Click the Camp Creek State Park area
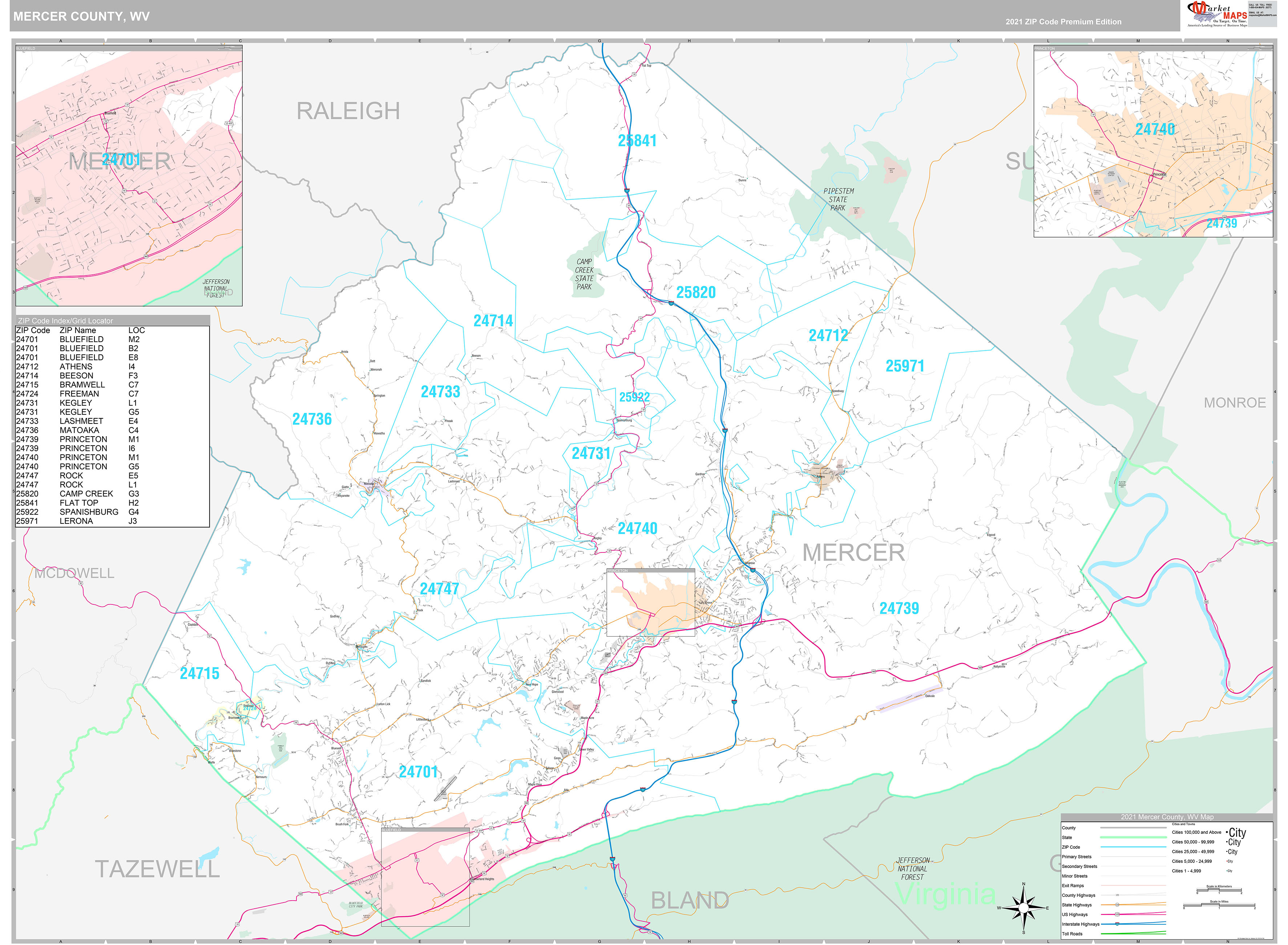The width and height of the screenshot is (1288, 945). pos(585,274)
